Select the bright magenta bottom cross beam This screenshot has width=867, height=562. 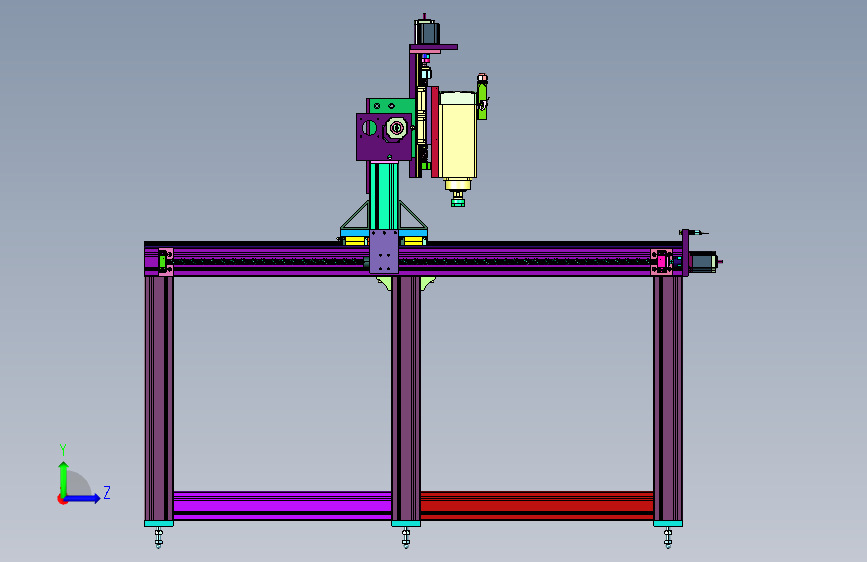point(283,505)
